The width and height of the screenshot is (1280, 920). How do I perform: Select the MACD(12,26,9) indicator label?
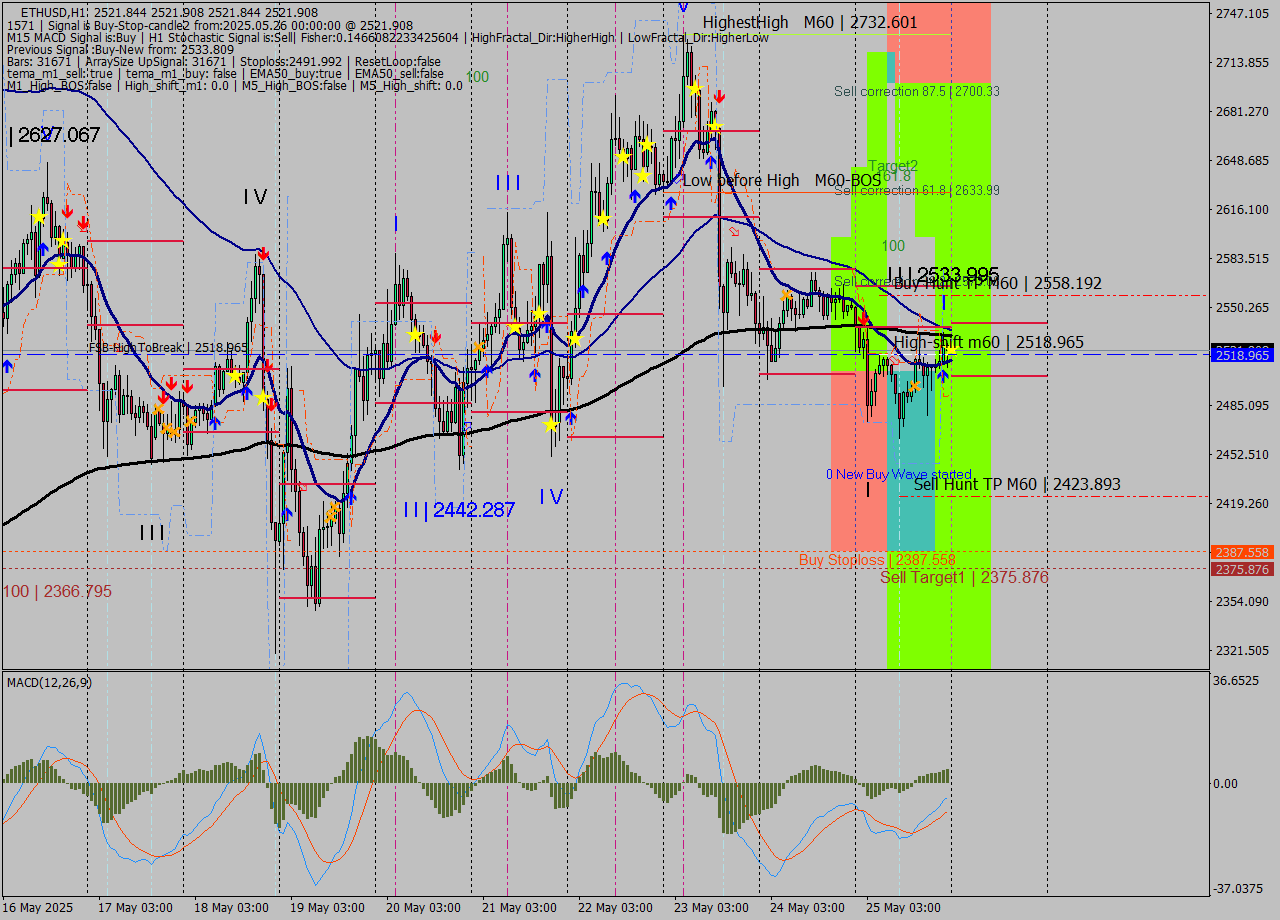[x=49, y=682]
